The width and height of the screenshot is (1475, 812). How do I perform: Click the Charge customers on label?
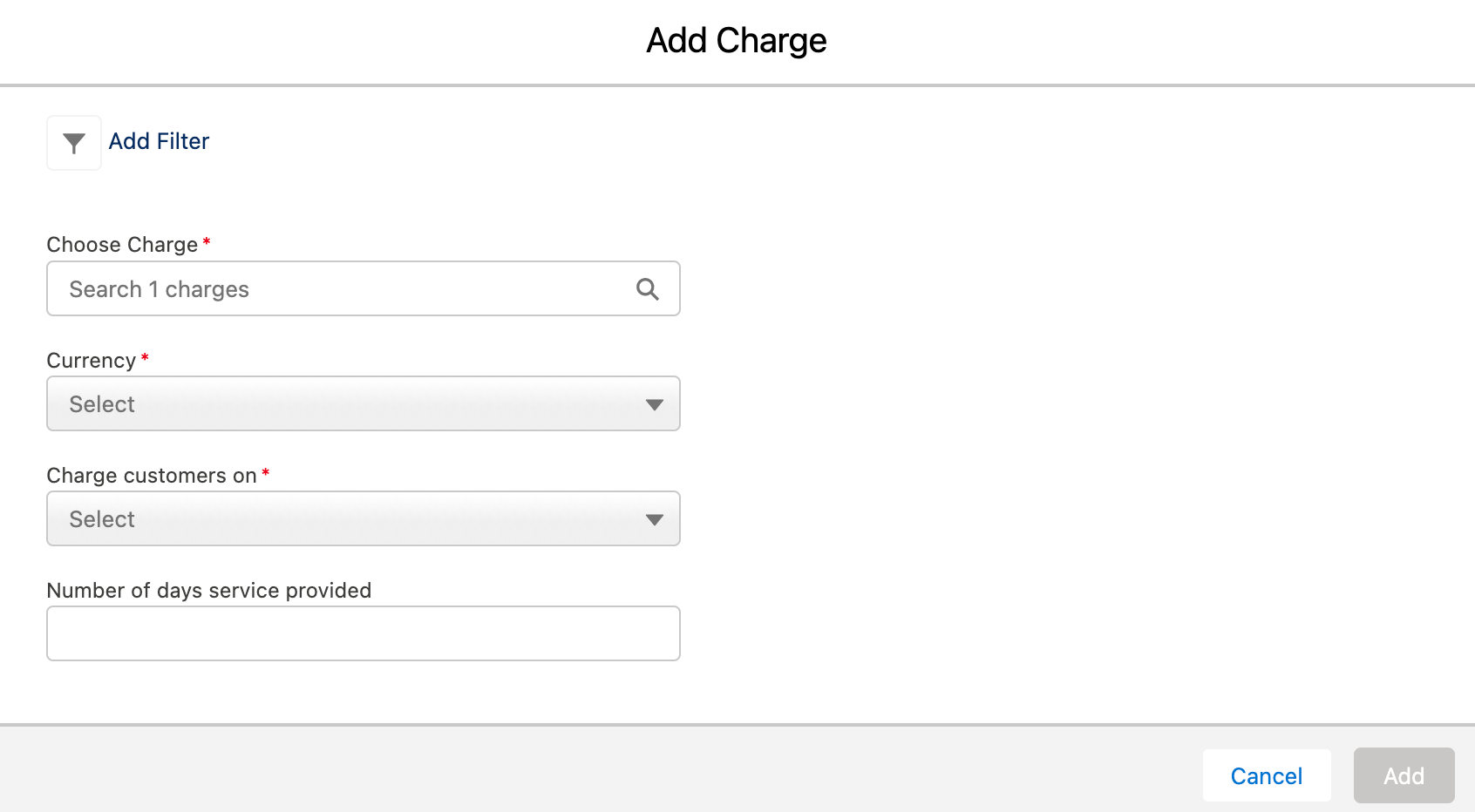tap(152, 476)
